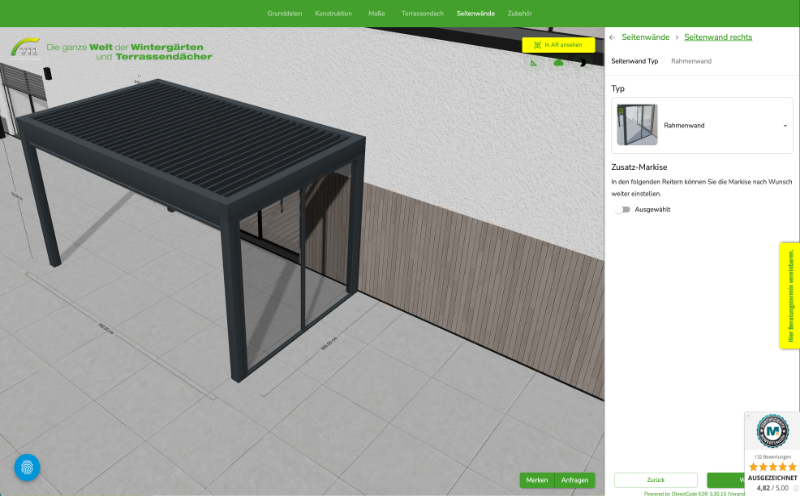Open the certified reviews seal badge
Screen dimensions: 800x497
click(x=772, y=431)
